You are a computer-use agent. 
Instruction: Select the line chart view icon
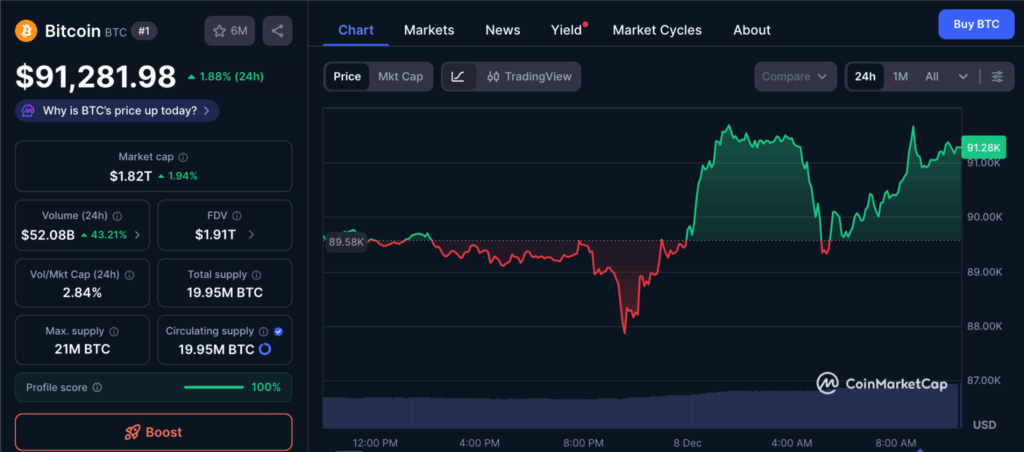pyautogui.click(x=458, y=77)
